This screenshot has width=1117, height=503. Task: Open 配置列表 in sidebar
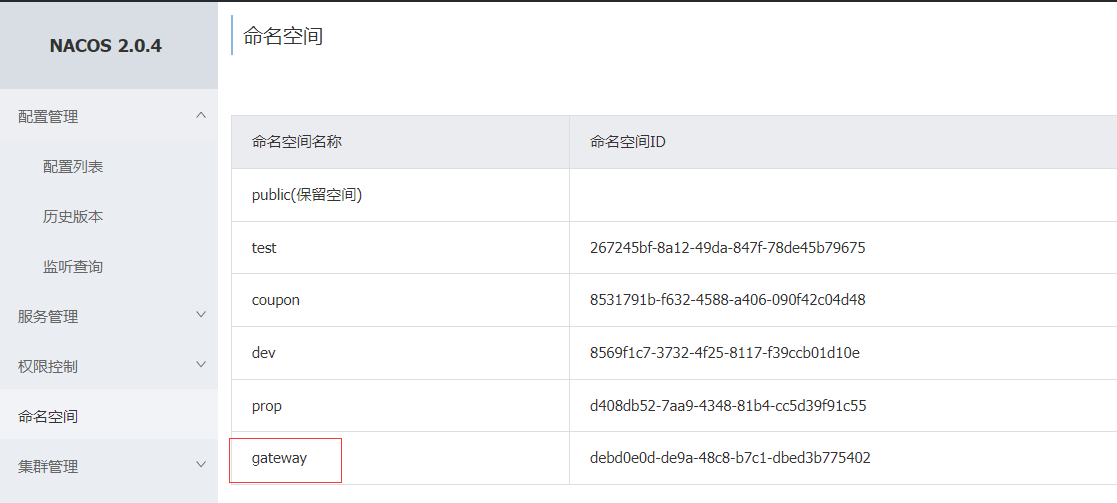coord(73,167)
